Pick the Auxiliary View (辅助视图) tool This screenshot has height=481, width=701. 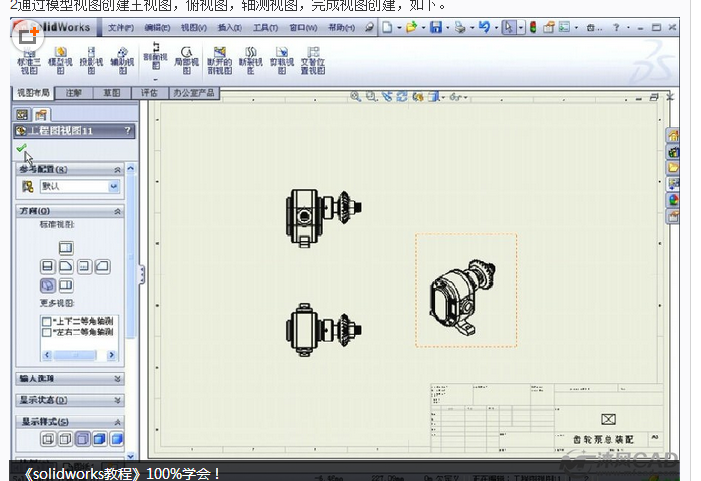pos(122,60)
